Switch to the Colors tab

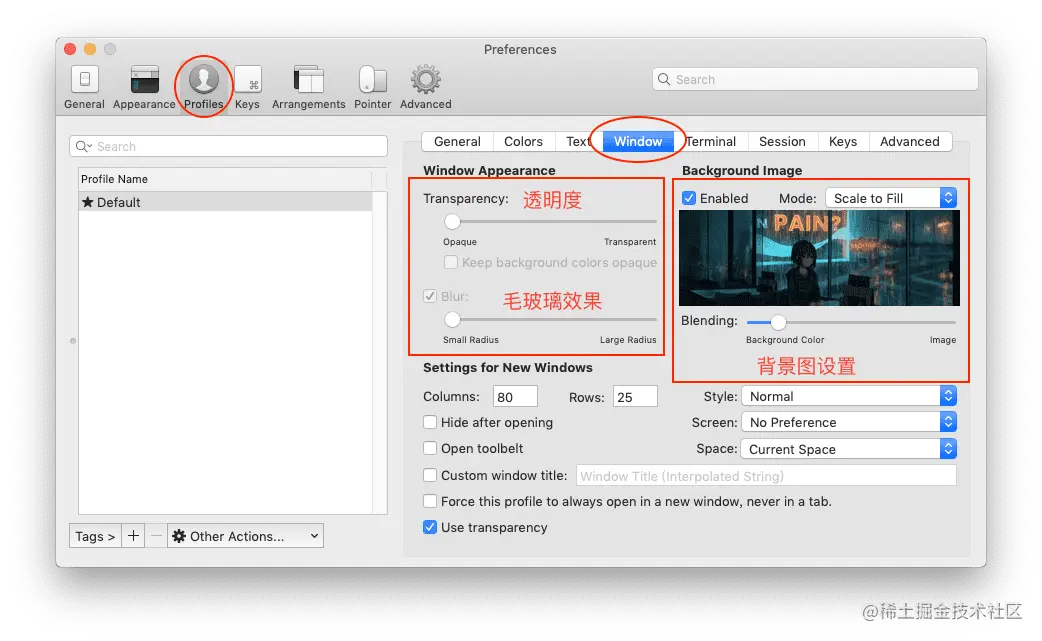point(523,141)
